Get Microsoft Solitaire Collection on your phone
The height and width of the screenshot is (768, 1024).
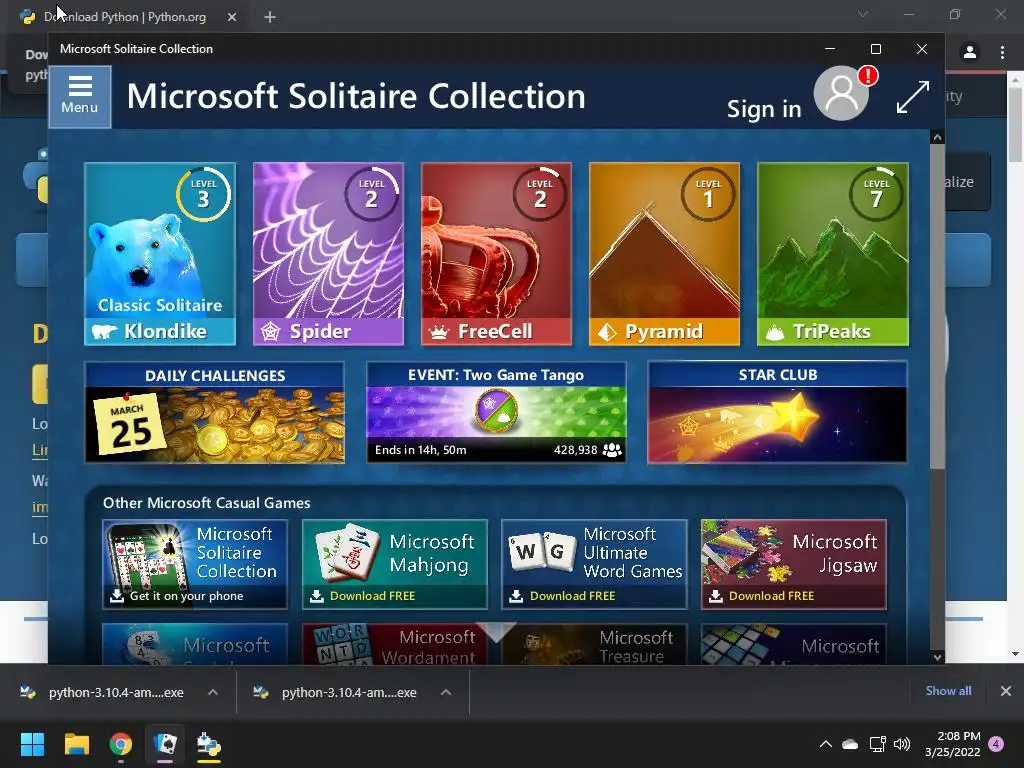[x=195, y=564]
